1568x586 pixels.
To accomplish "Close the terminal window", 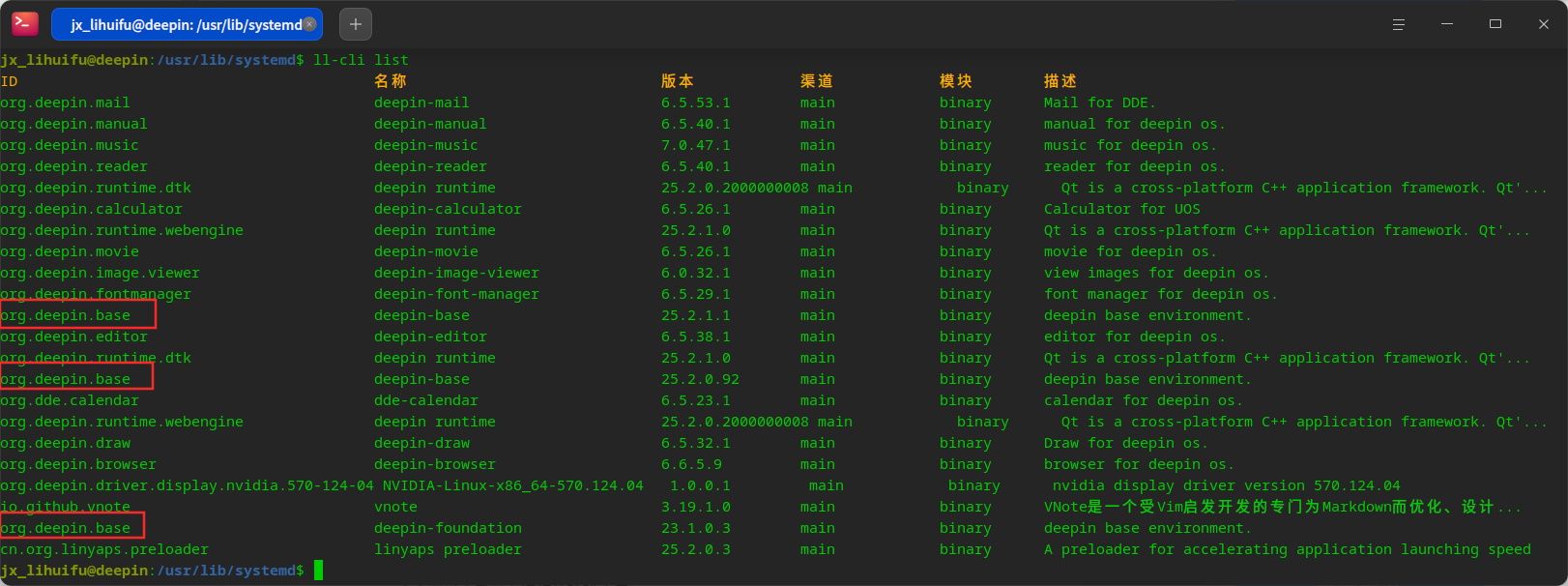I will point(1544,24).
